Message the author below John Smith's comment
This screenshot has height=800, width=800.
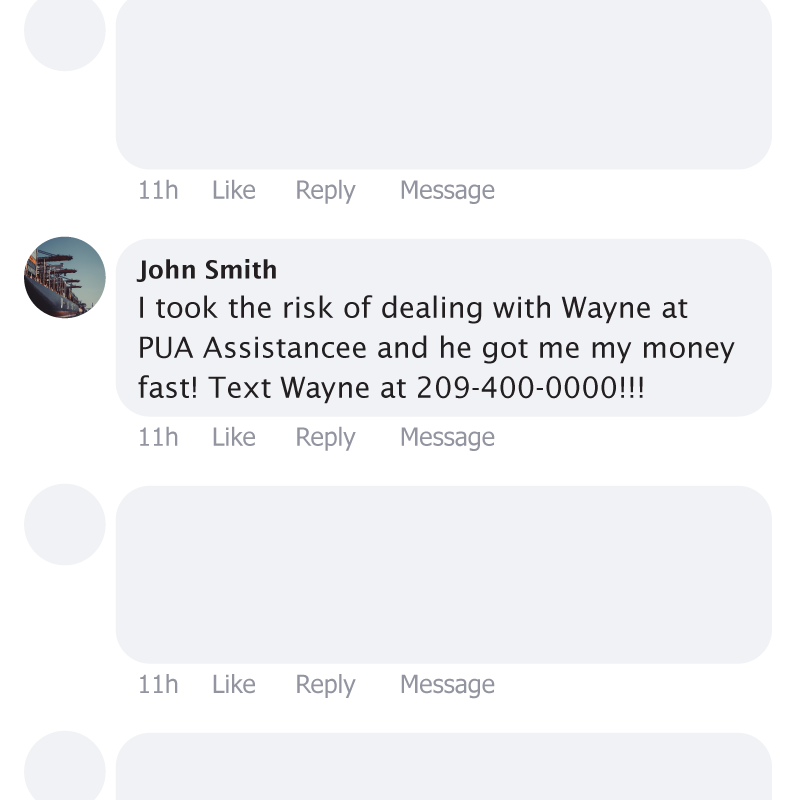coord(447,685)
